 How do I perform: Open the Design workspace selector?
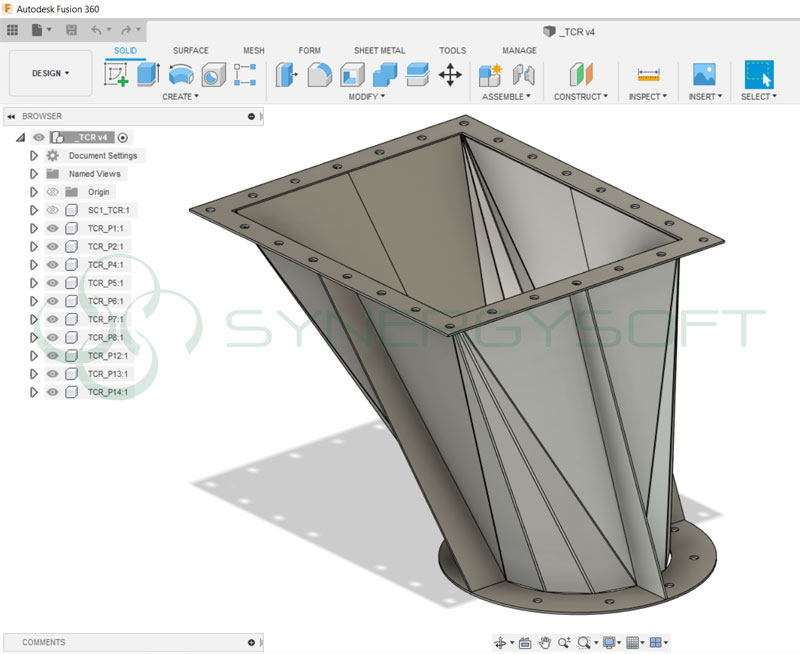[49, 73]
